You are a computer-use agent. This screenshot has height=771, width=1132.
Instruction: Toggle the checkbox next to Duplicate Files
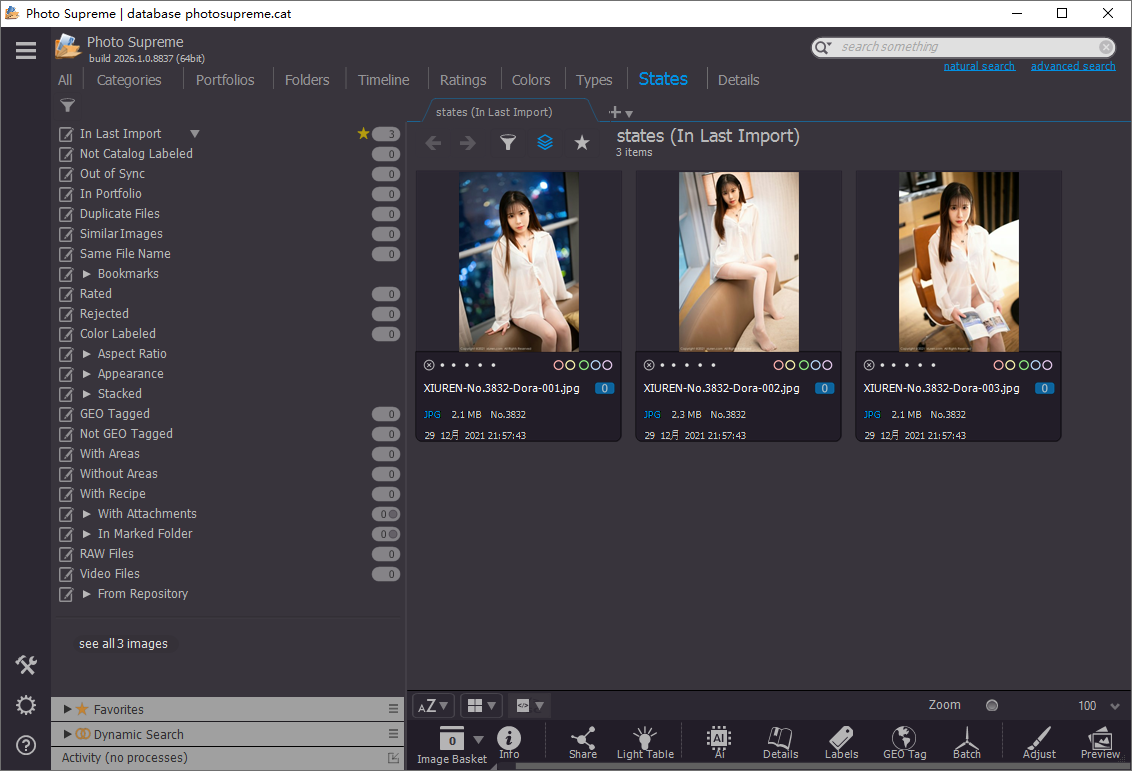click(67, 214)
